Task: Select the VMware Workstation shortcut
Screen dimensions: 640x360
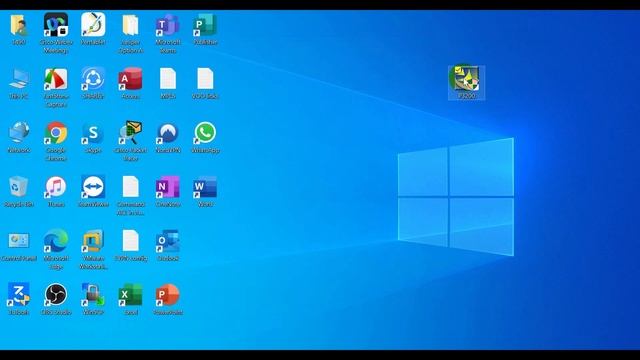Action: pyautogui.click(x=93, y=241)
